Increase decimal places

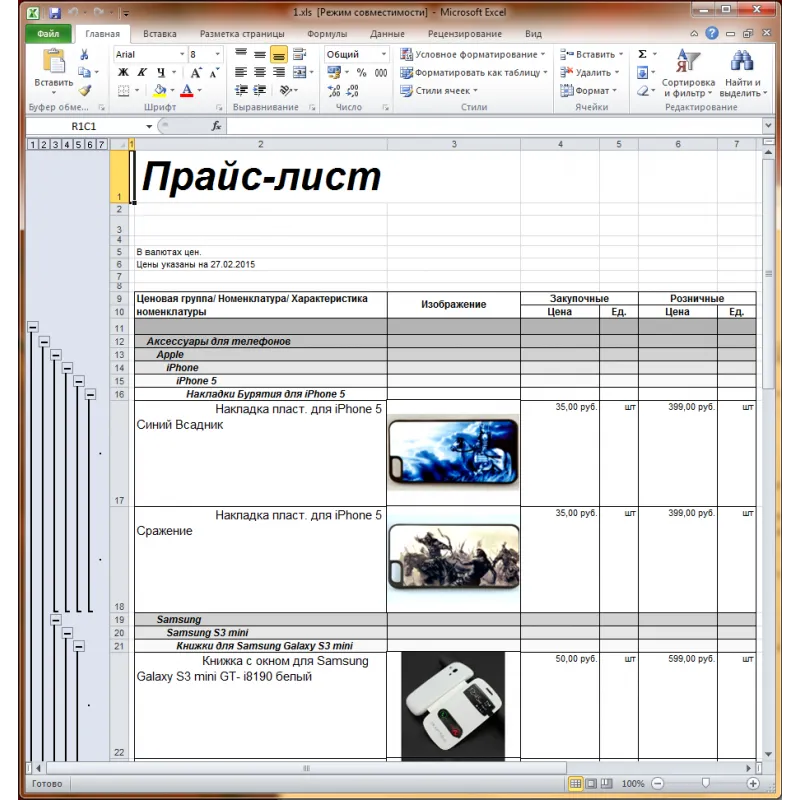pos(334,91)
